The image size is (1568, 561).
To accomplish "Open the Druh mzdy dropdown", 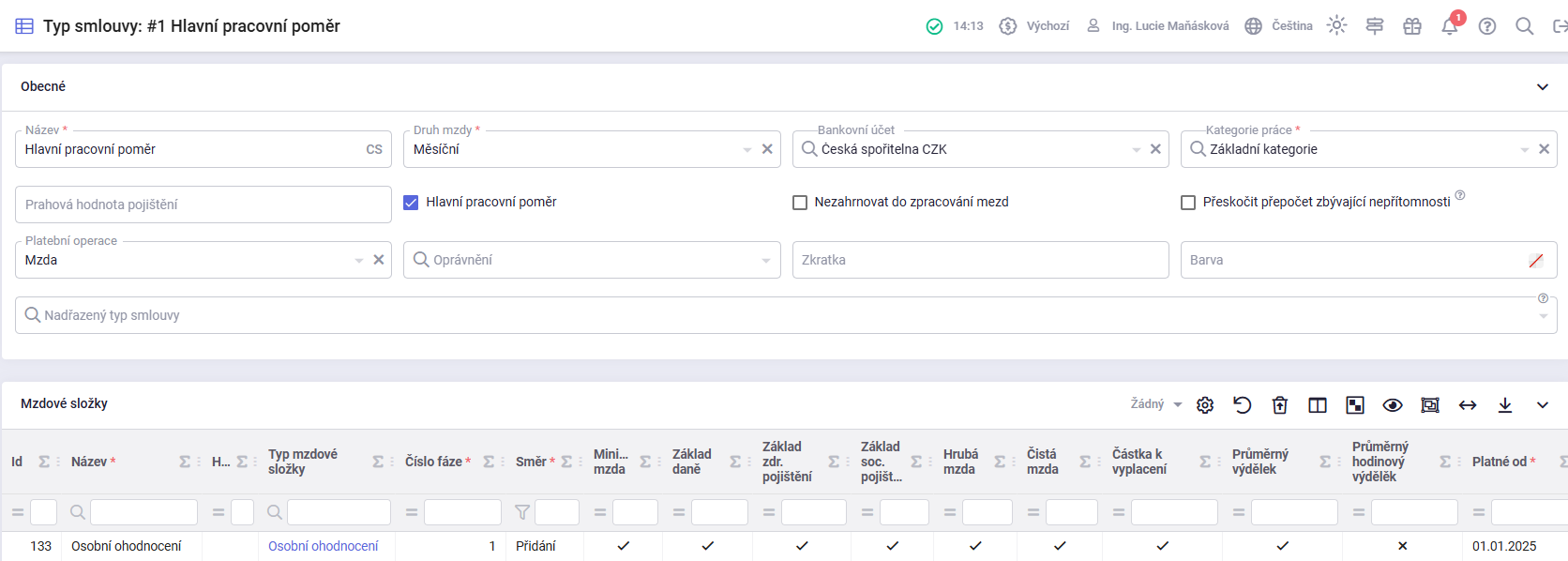I will pos(747,150).
